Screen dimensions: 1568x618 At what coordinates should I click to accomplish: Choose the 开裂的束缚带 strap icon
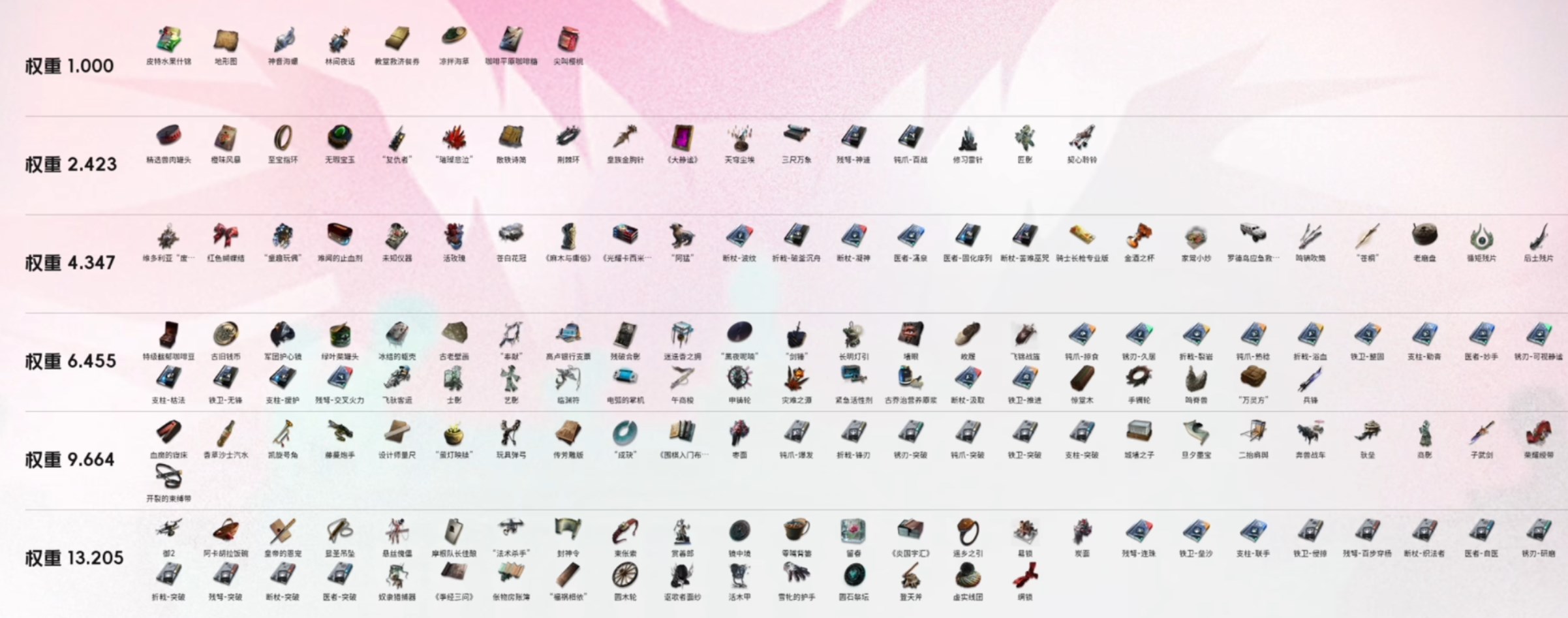click(x=169, y=476)
